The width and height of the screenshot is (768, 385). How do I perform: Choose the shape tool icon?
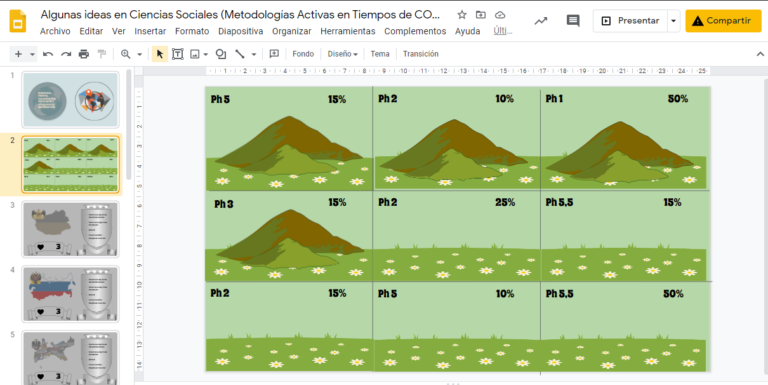point(221,54)
